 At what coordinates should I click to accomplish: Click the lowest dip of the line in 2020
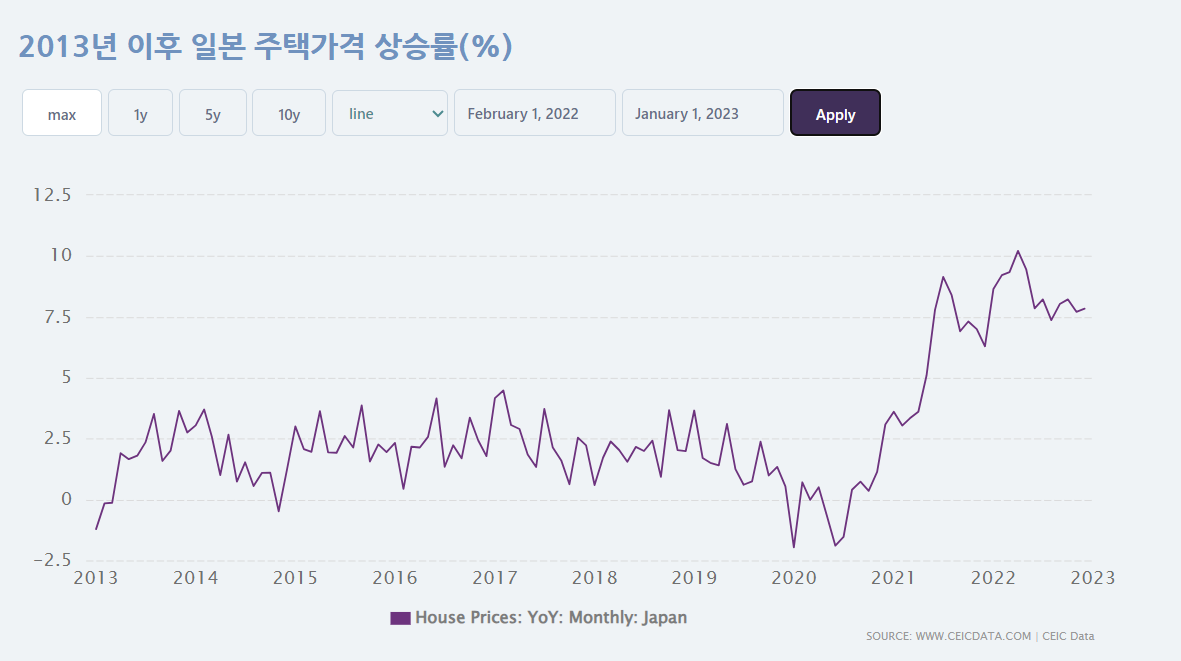[x=794, y=545]
